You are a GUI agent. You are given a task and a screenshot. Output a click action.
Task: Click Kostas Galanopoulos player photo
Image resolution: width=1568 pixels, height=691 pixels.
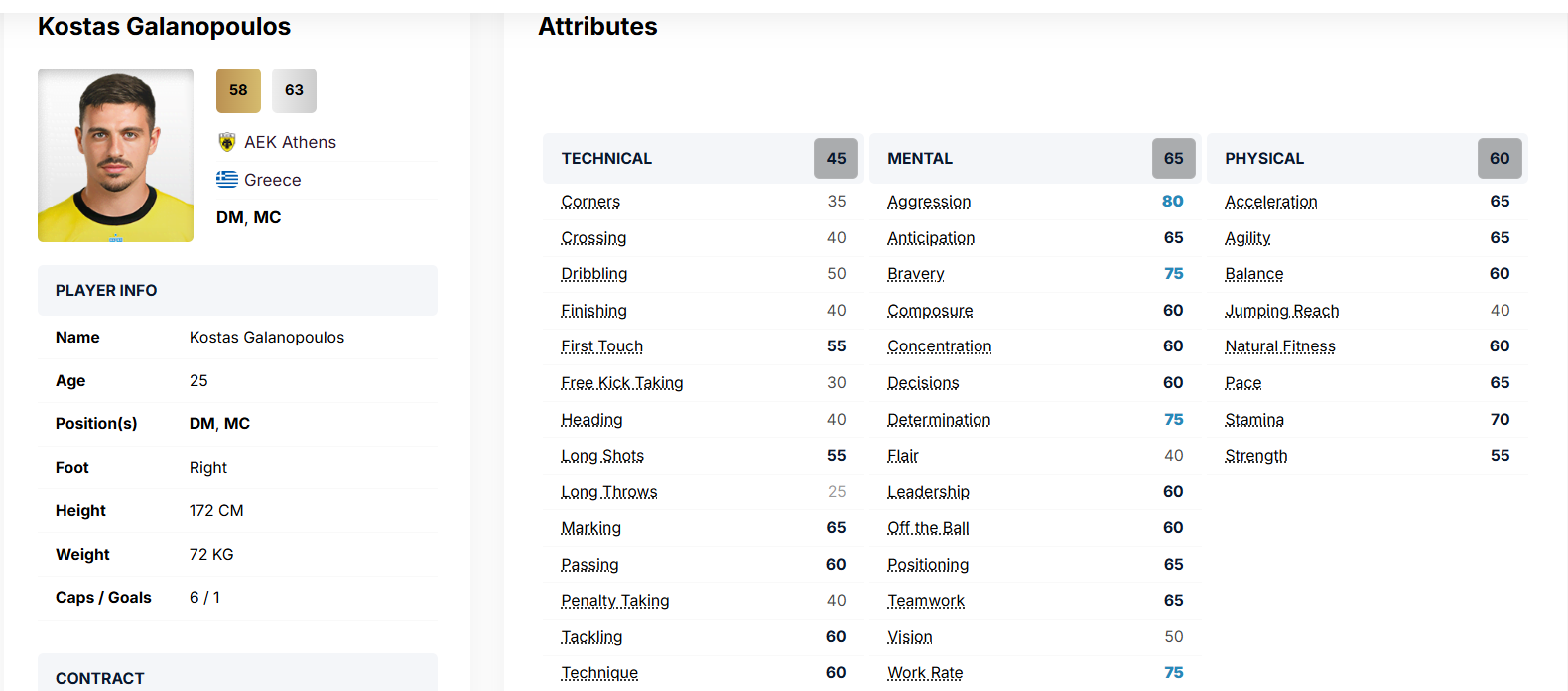(x=115, y=155)
